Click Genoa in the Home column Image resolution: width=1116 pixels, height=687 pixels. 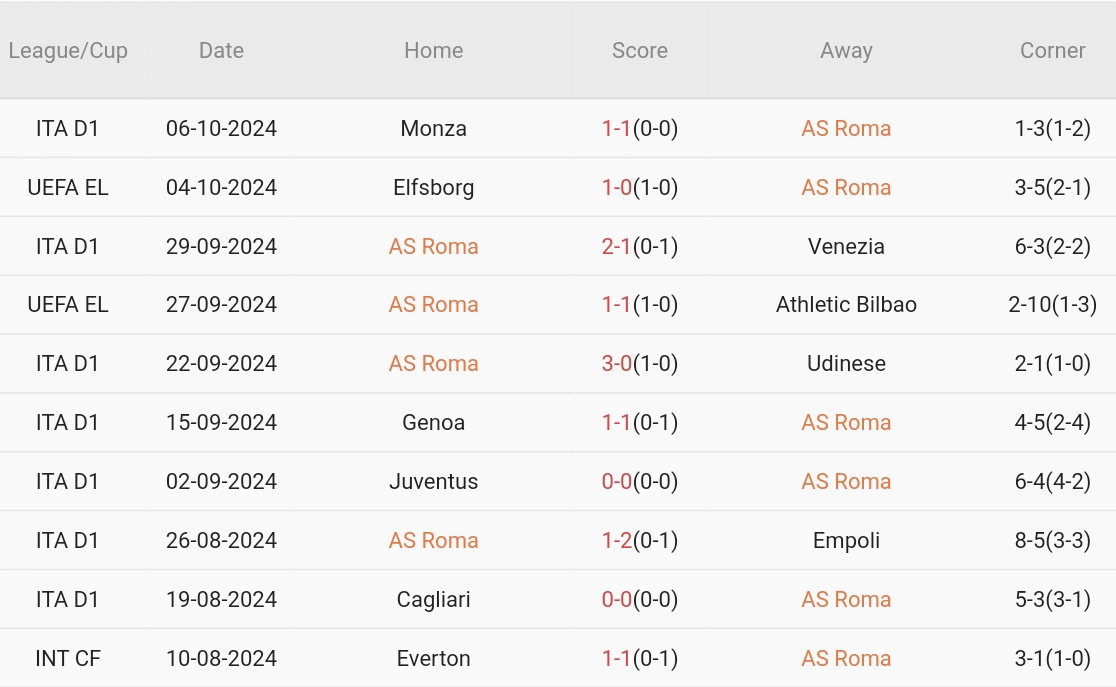coord(433,423)
